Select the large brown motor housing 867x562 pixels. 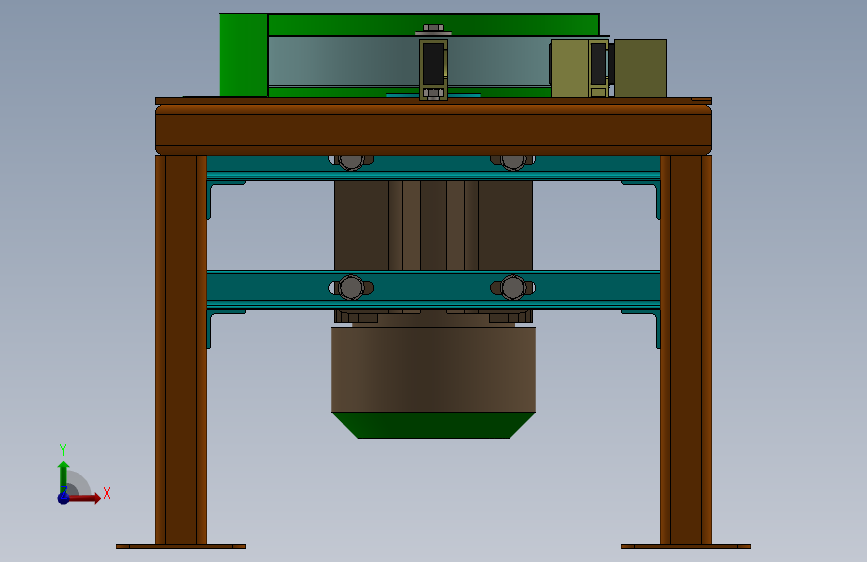434,370
